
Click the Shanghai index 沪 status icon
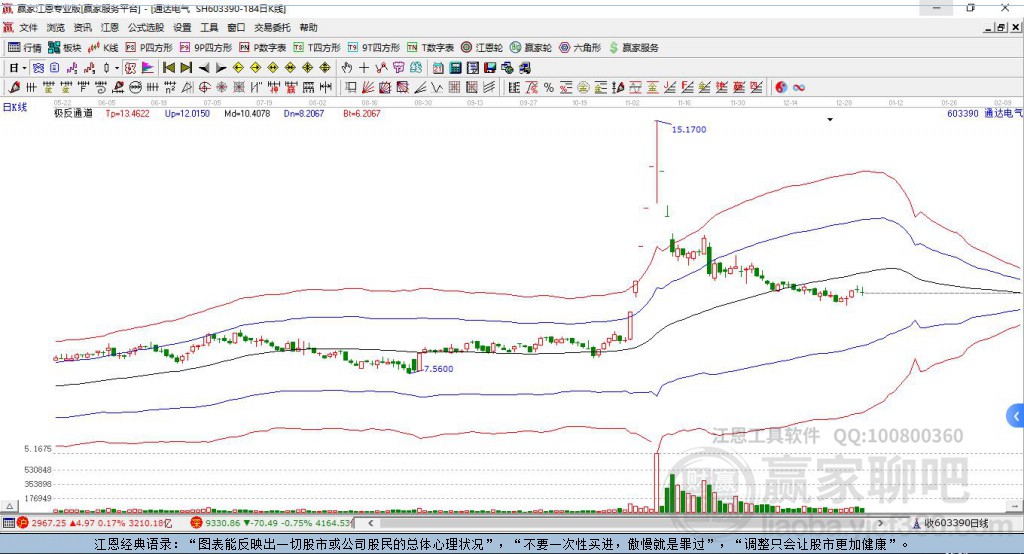[23, 523]
